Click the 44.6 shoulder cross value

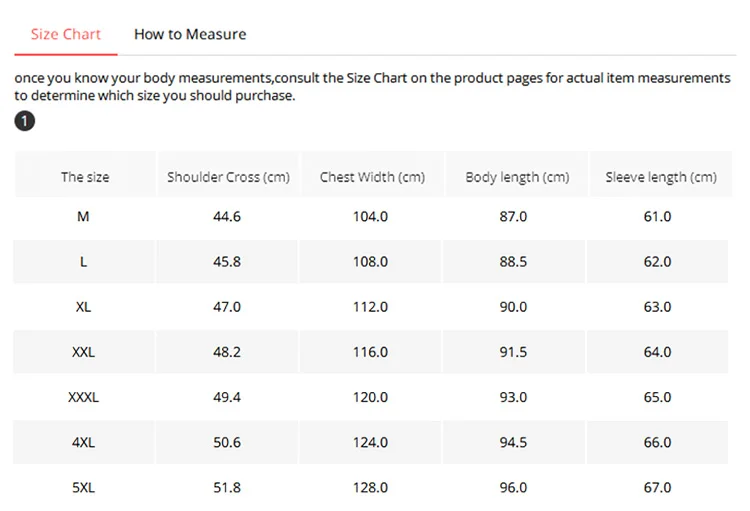(x=227, y=217)
